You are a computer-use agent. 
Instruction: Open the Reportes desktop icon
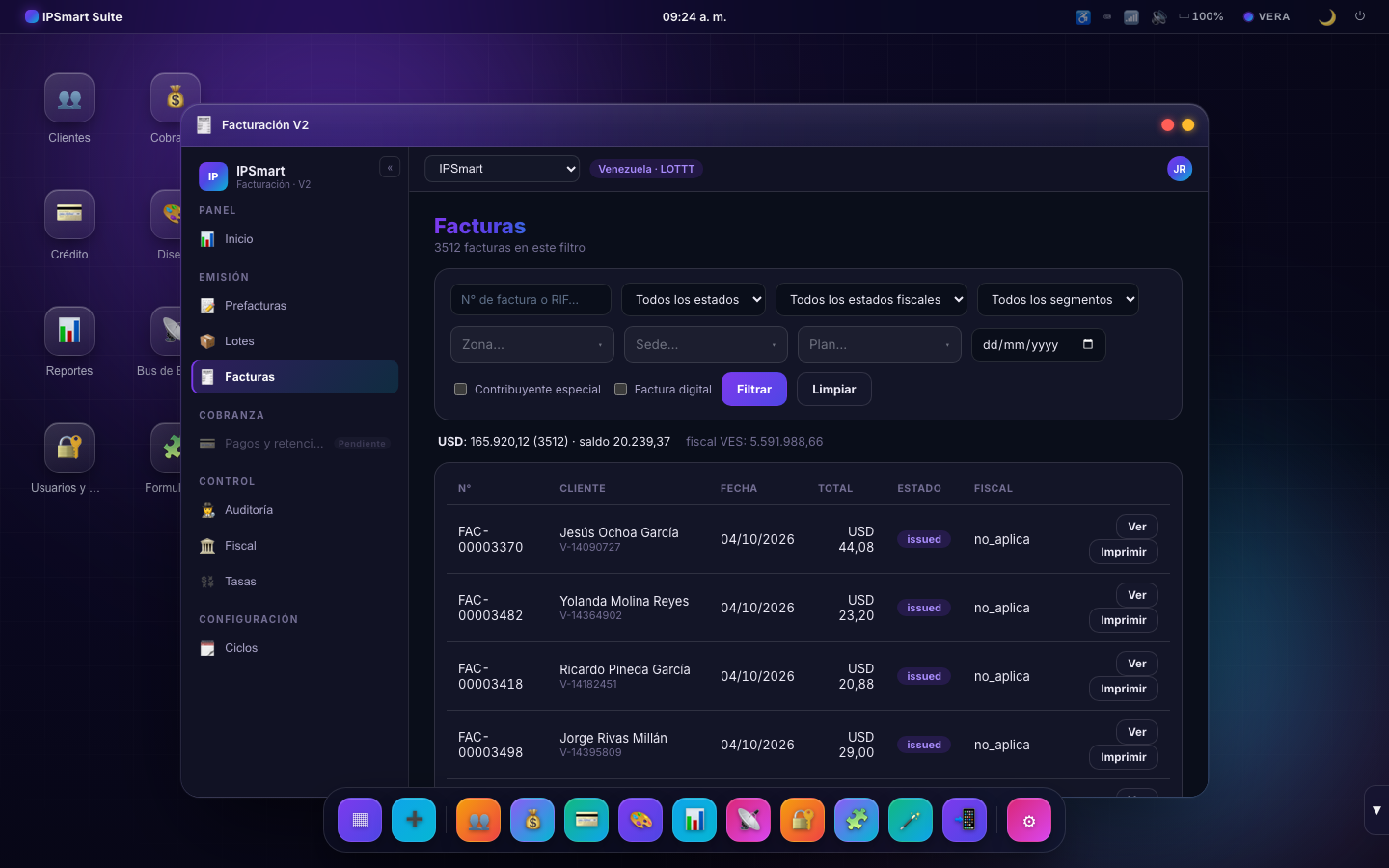coord(69,342)
